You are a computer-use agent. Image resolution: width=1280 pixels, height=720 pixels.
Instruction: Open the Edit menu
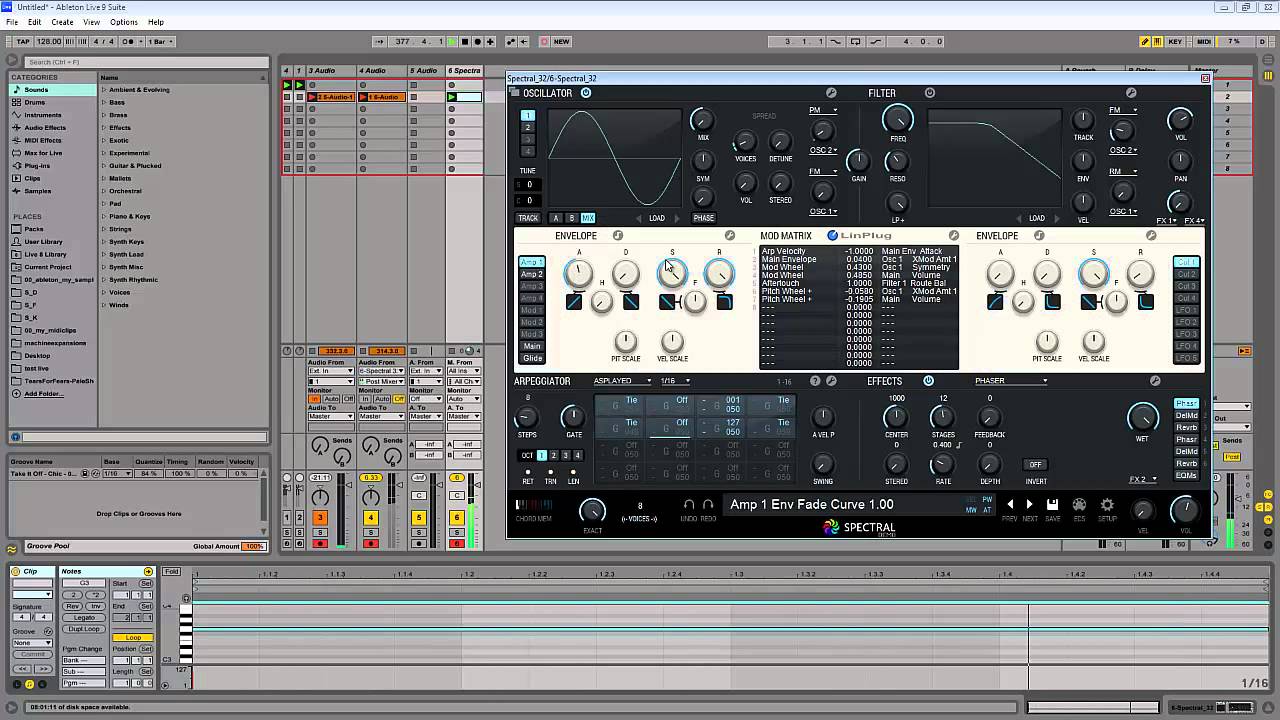pyautogui.click(x=35, y=22)
